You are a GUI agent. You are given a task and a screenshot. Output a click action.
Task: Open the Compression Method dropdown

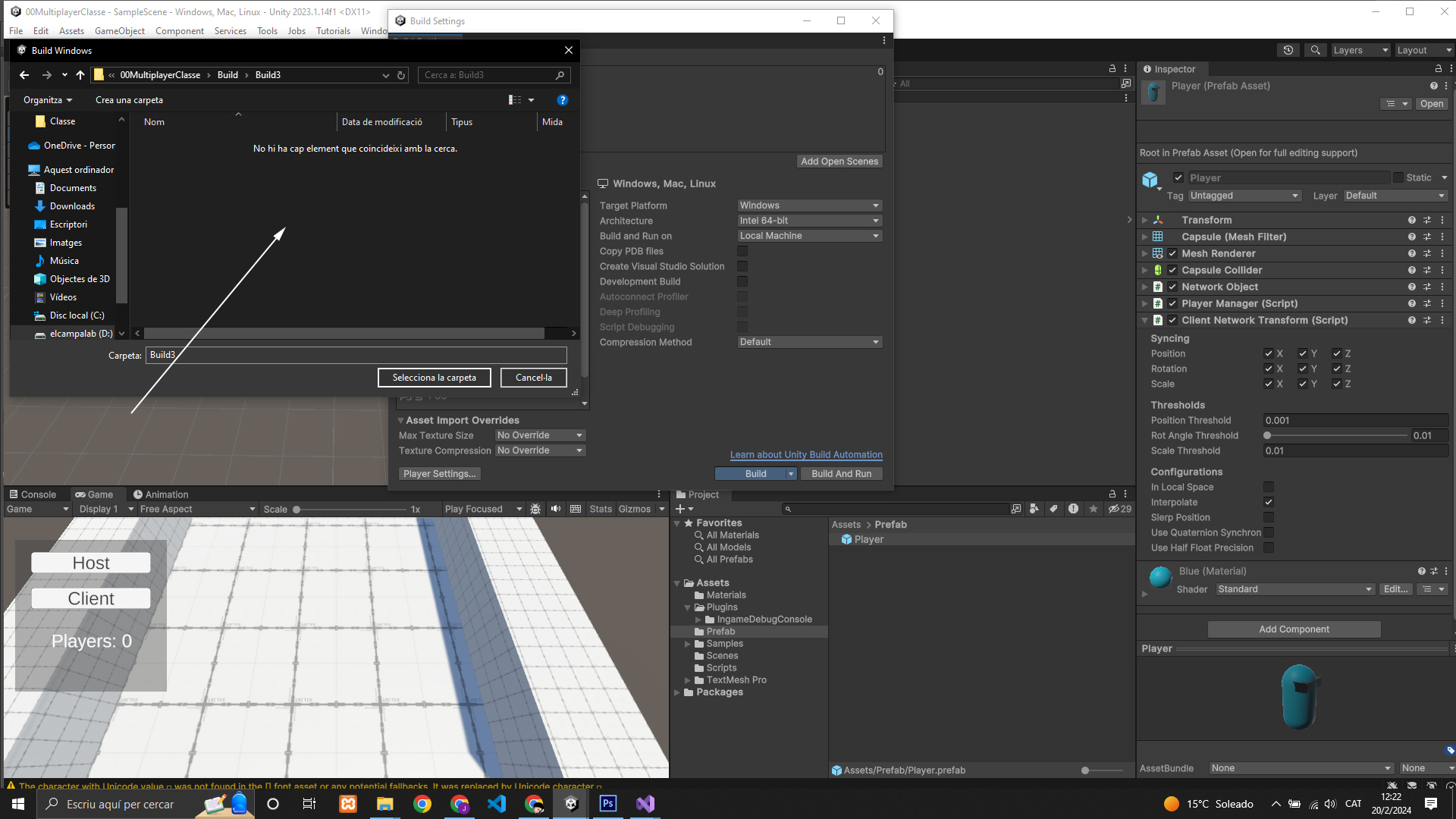tap(809, 342)
